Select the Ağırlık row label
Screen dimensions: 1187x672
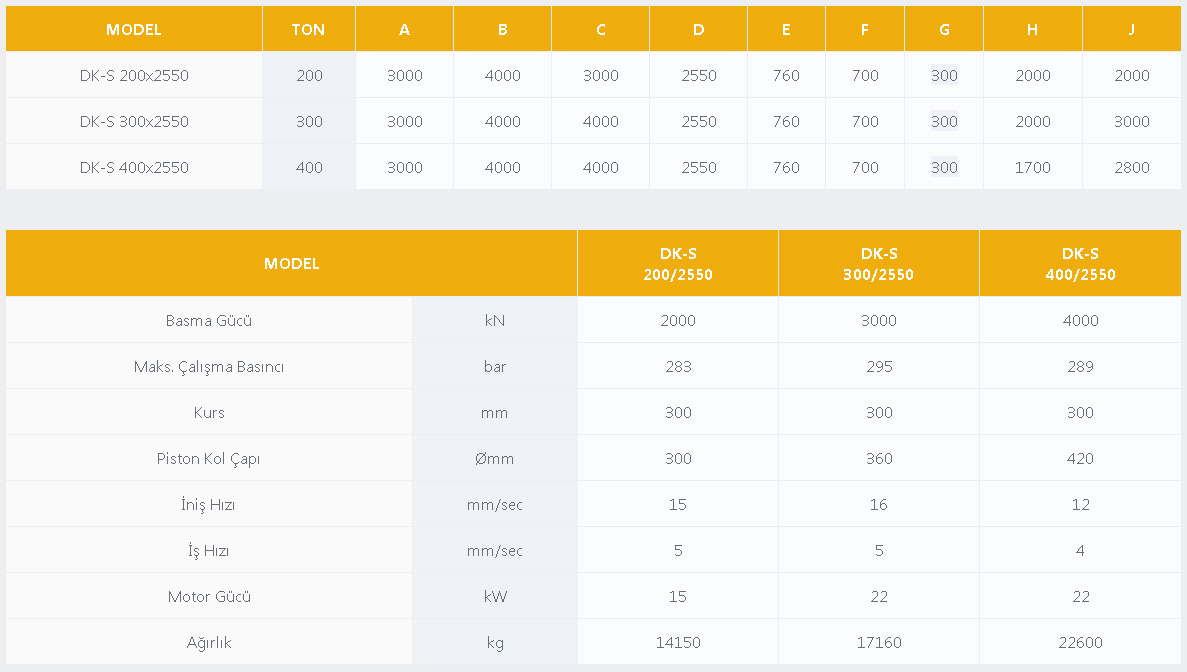coord(209,643)
